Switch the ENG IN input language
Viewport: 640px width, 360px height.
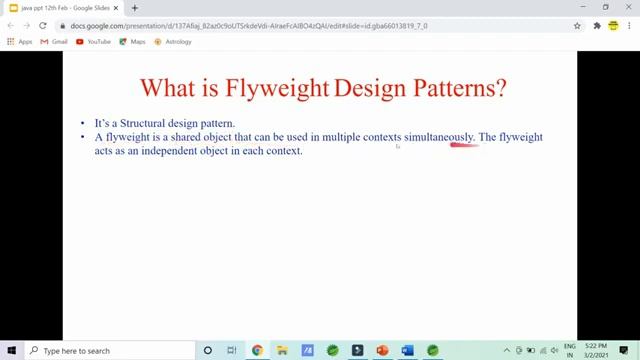pyautogui.click(x=570, y=351)
